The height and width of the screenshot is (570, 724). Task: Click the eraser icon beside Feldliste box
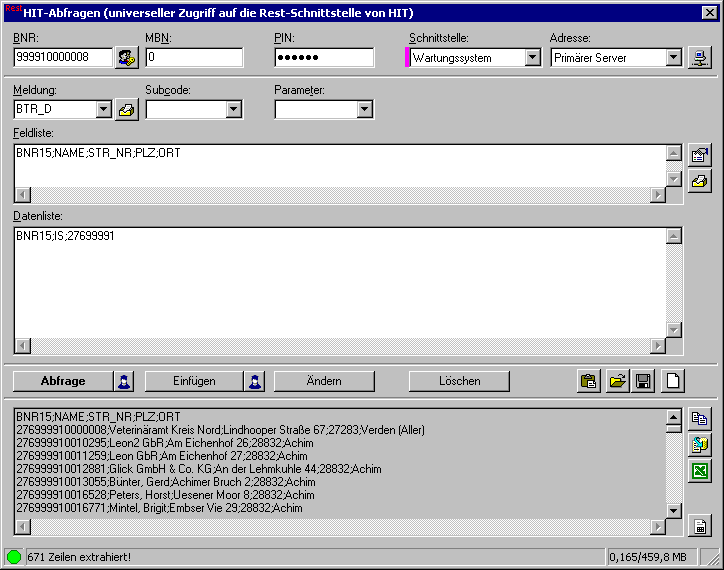click(x=700, y=181)
